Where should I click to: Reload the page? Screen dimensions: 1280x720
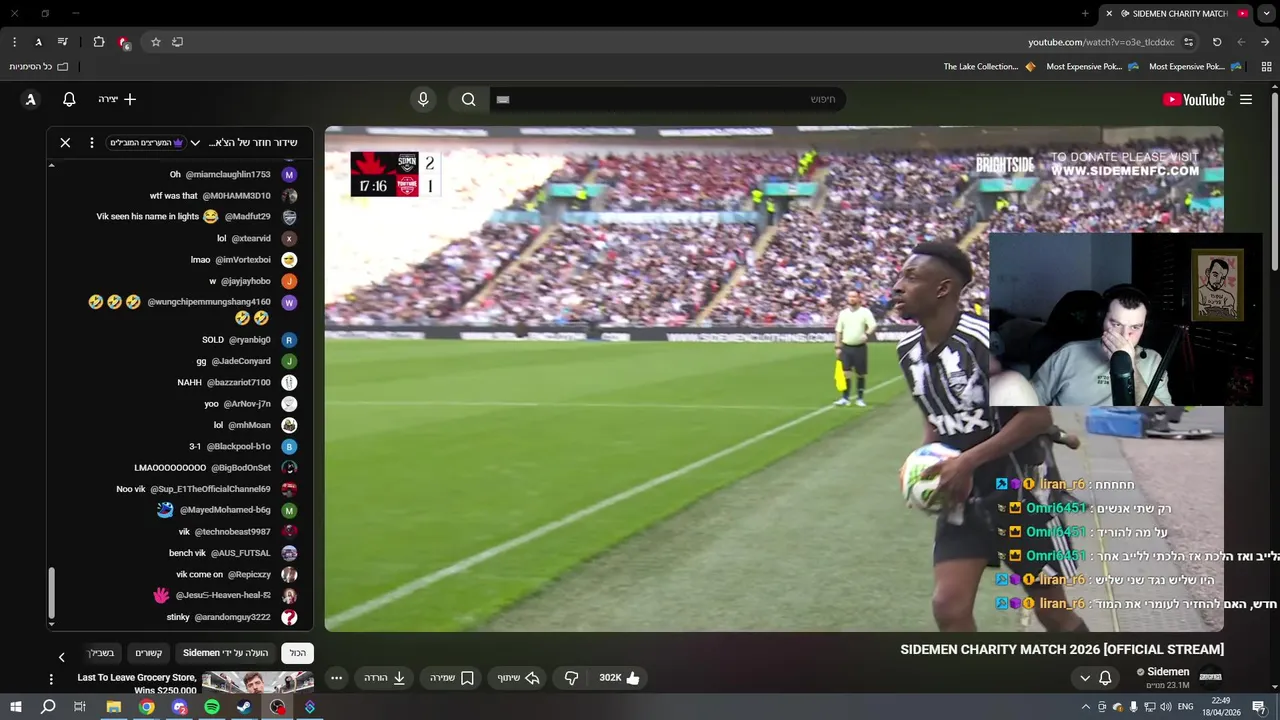[1217, 42]
